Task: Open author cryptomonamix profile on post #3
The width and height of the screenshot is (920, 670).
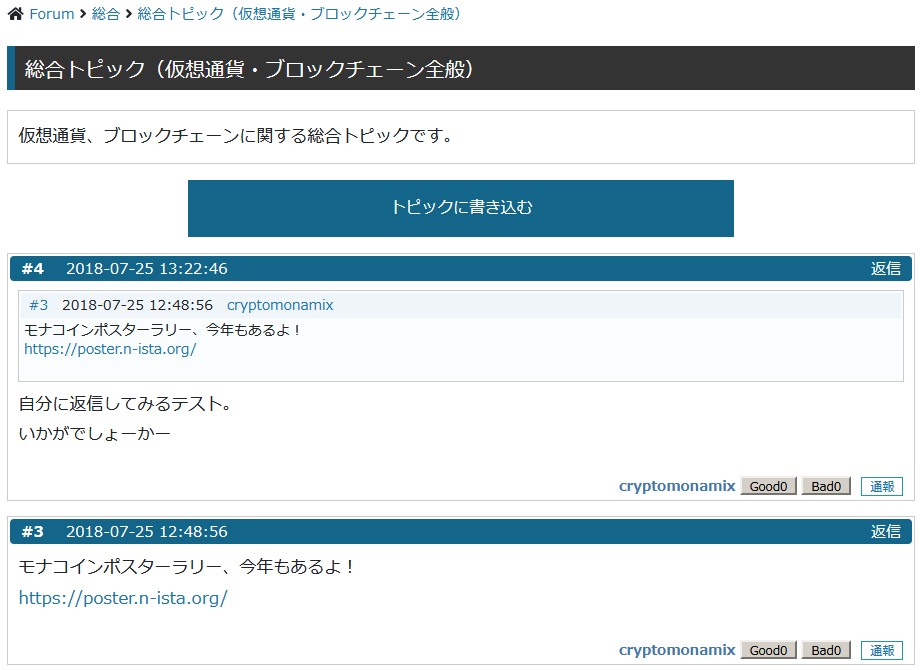Action: (677, 650)
